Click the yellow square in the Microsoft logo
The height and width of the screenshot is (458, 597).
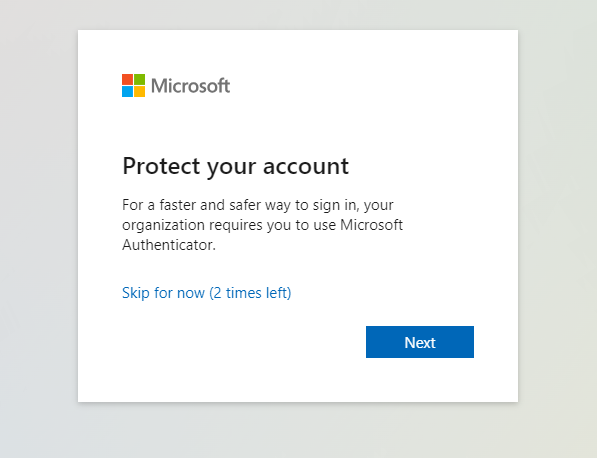139,91
